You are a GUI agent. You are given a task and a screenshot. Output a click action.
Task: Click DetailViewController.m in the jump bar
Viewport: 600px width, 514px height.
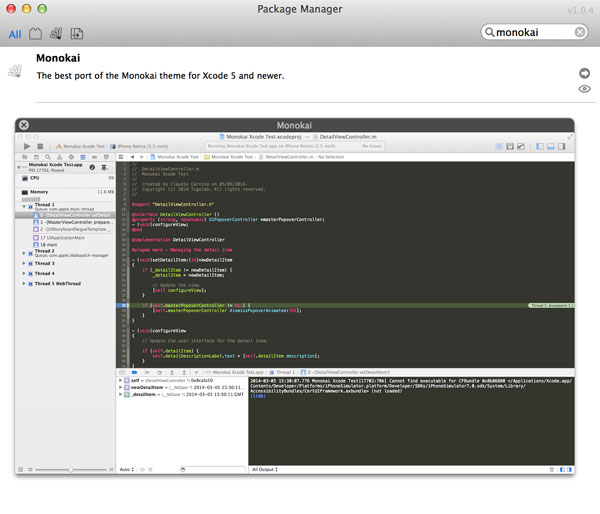coord(286,157)
